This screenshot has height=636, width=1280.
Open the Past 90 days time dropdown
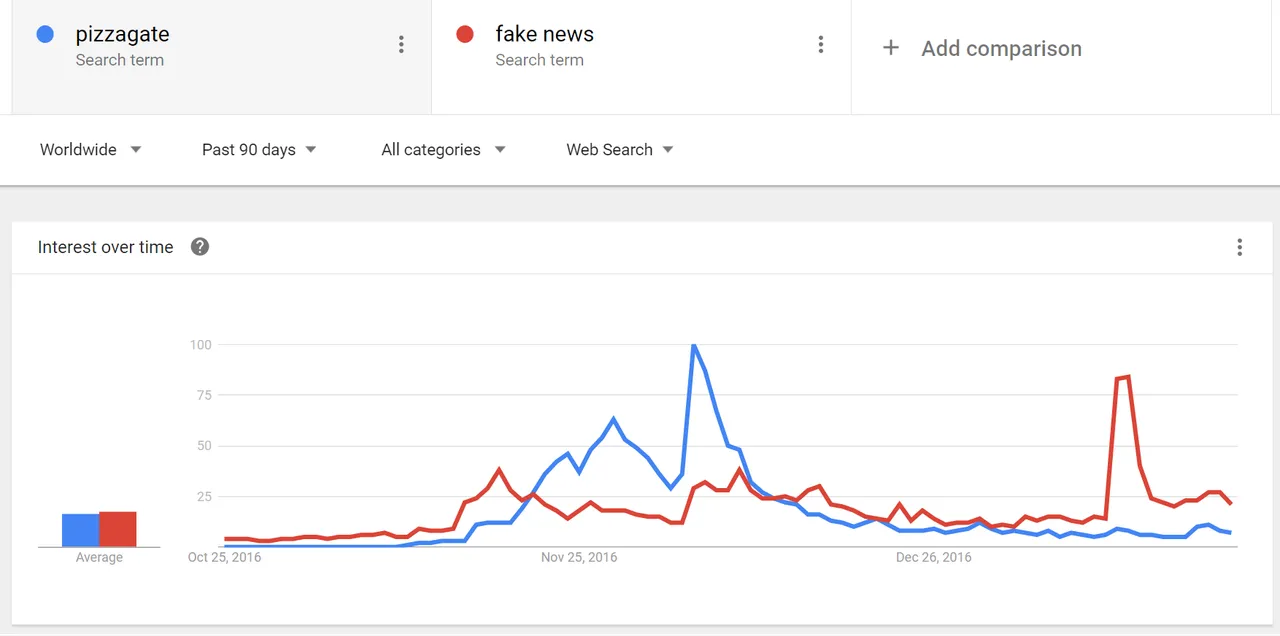[x=259, y=150]
